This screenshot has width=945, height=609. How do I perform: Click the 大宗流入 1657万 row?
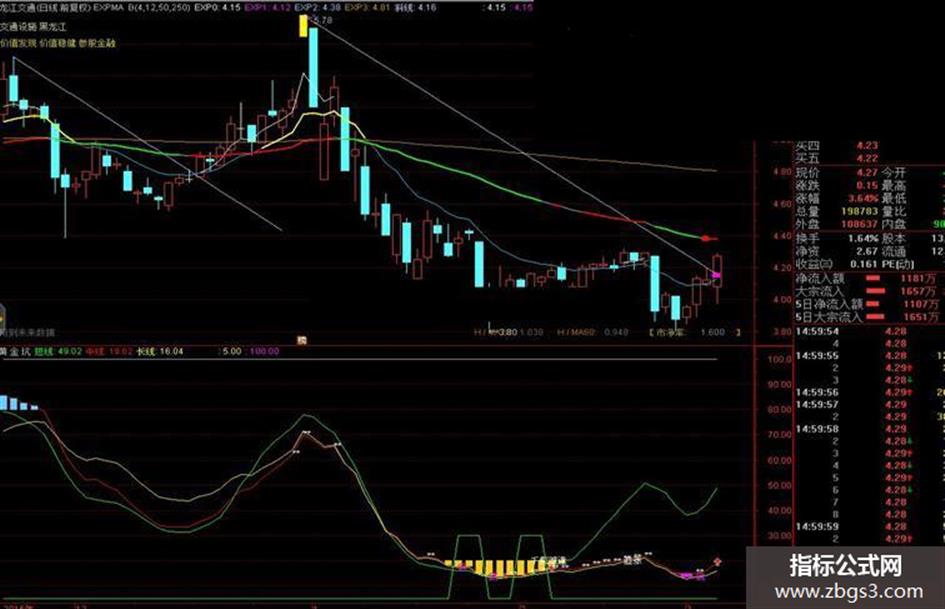867,291
